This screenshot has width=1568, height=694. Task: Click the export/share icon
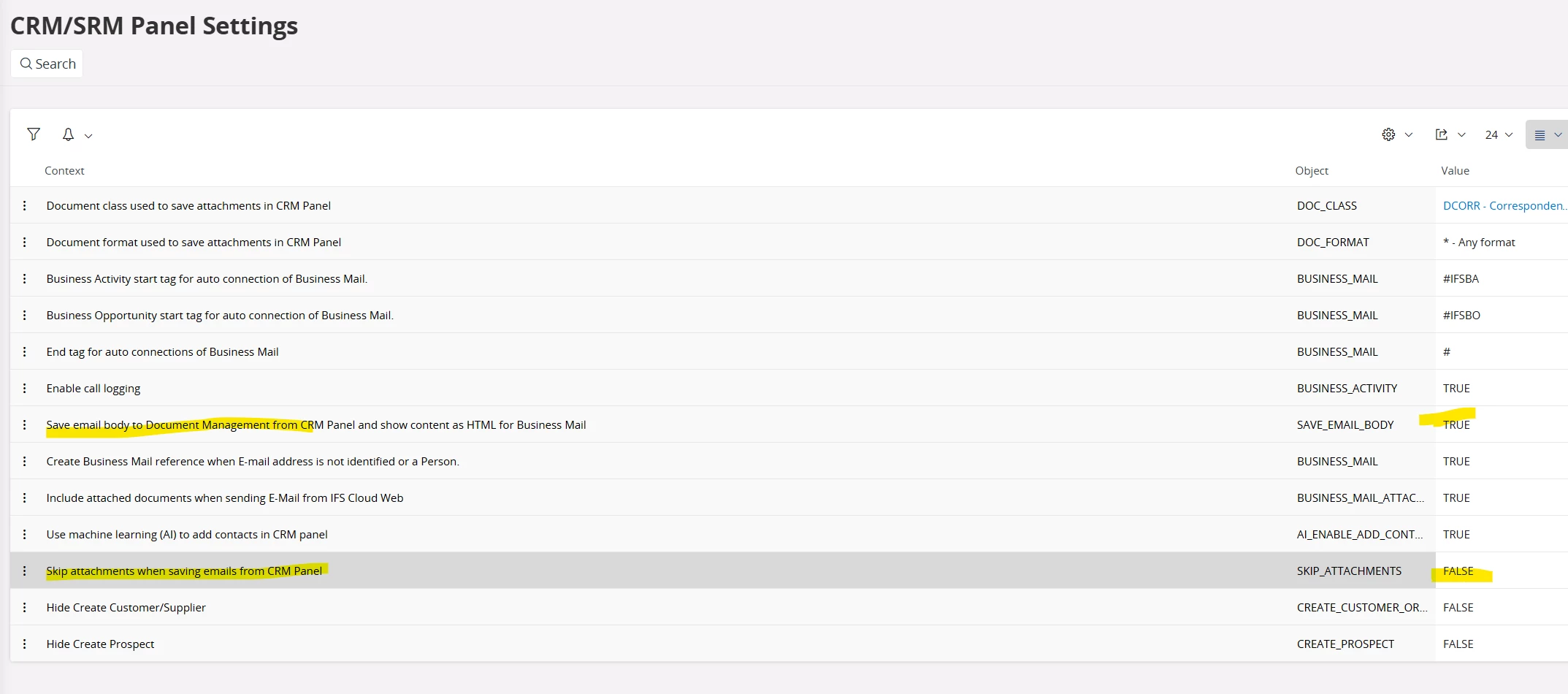pyautogui.click(x=1441, y=134)
